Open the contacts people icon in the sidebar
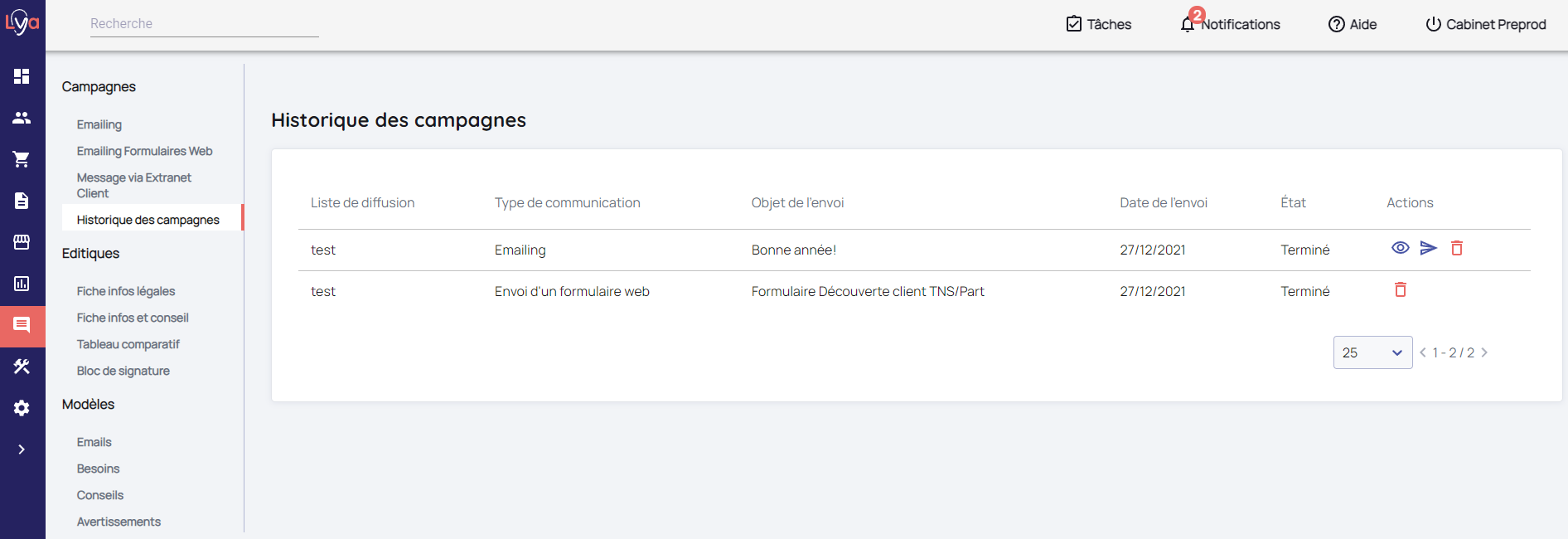The height and width of the screenshot is (539, 1568). 22,118
